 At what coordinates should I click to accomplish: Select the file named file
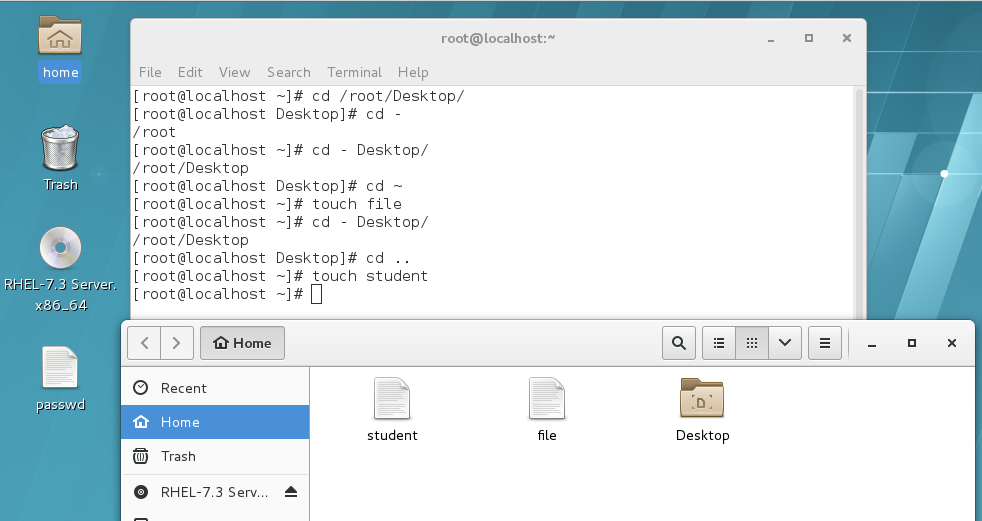pos(547,398)
